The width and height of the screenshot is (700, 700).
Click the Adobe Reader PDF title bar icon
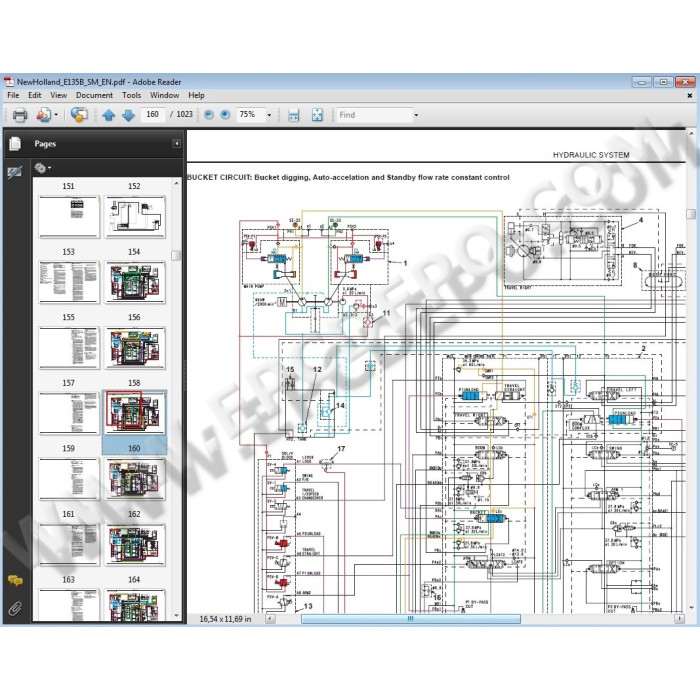pyautogui.click(x=9, y=82)
